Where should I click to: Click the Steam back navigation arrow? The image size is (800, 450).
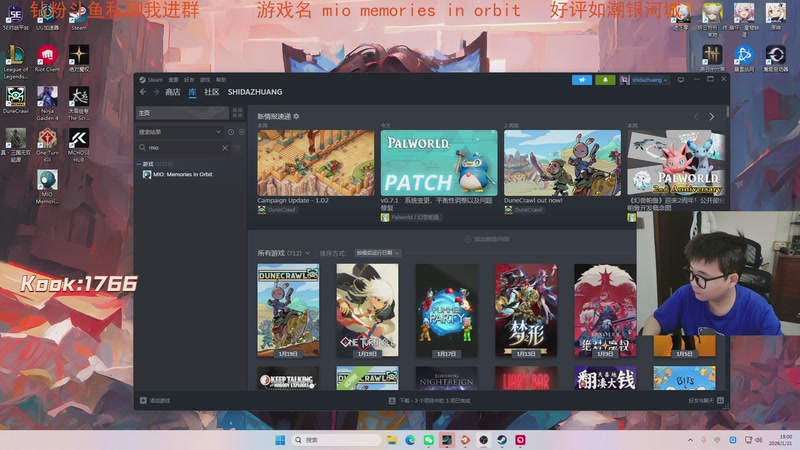click(143, 92)
